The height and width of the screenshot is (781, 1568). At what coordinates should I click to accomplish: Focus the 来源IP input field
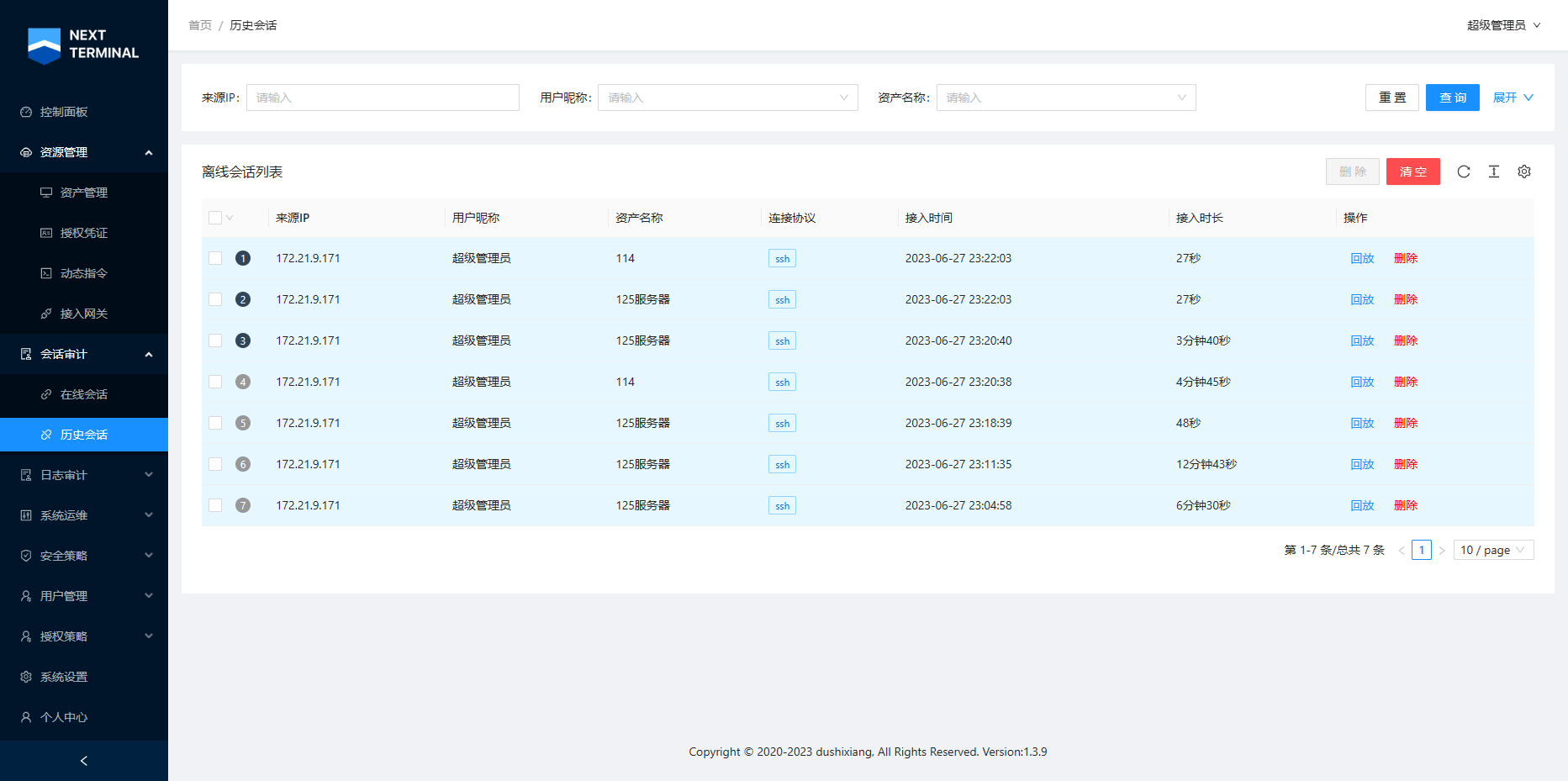[x=383, y=98]
